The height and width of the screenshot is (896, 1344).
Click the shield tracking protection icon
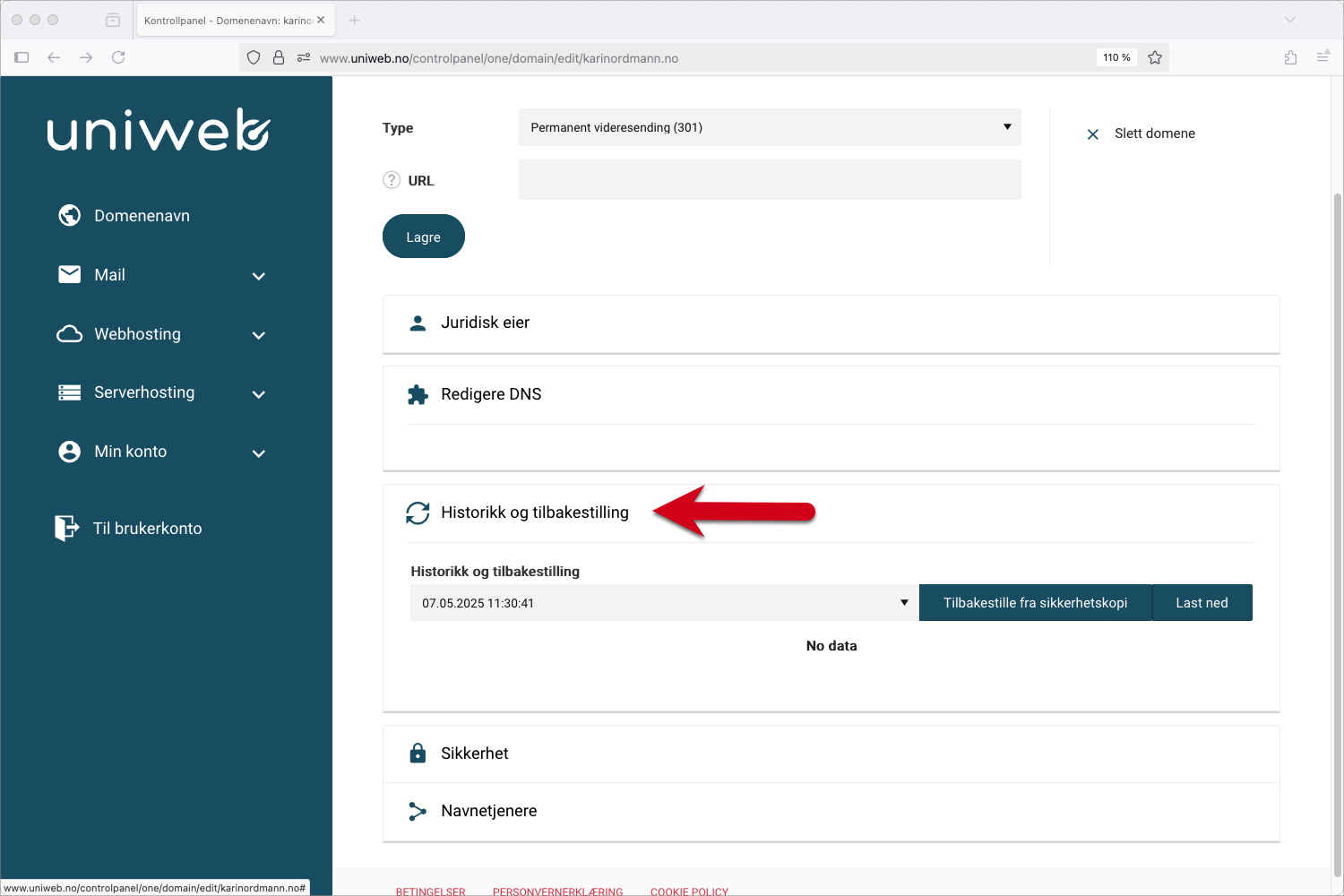click(254, 57)
